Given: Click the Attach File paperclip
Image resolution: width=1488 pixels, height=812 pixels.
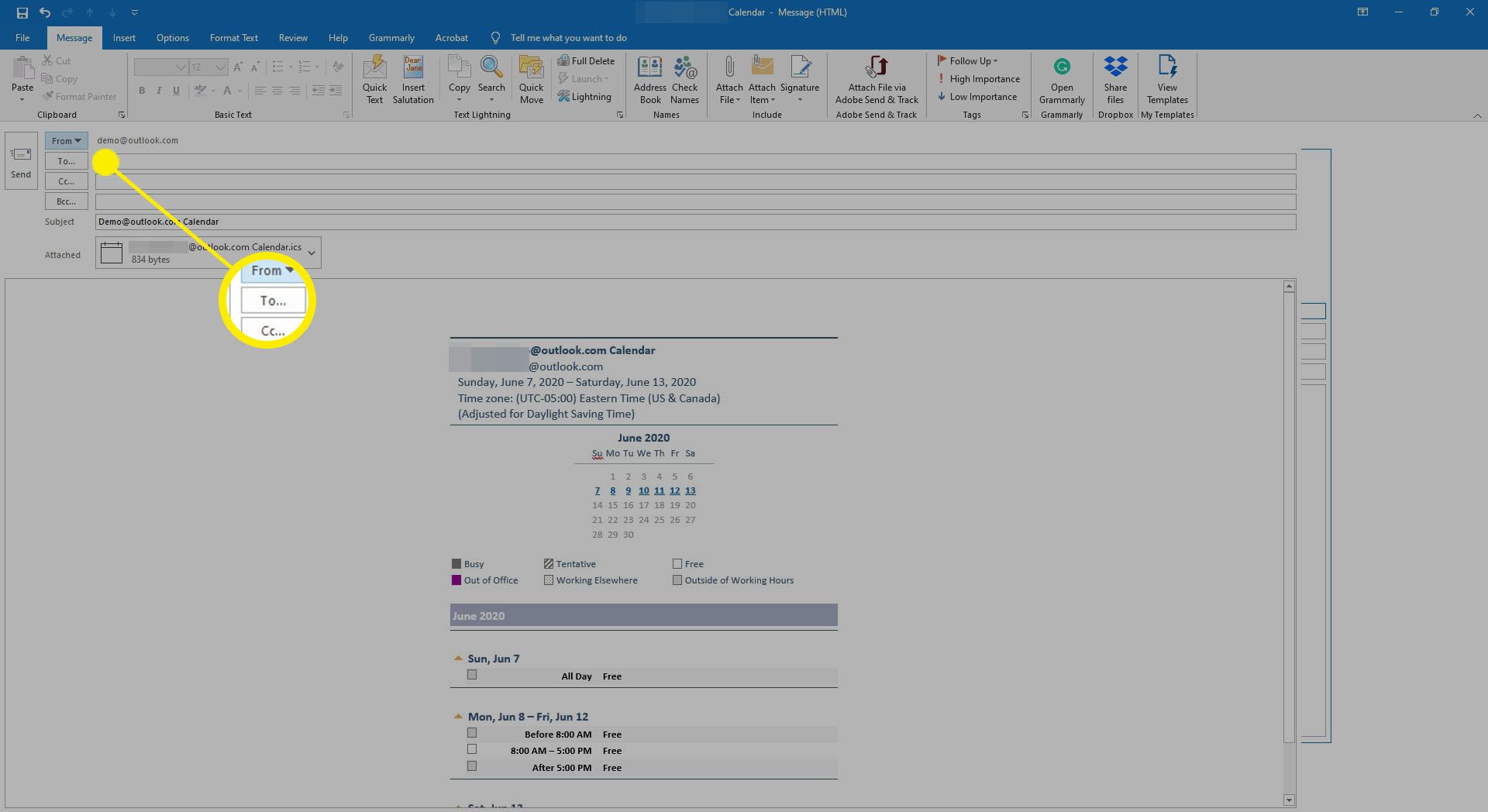Looking at the screenshot, I should (729, 67).
